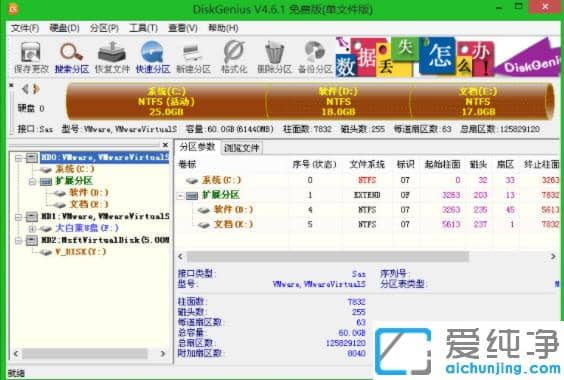Select the 文档(E:) partition on disk bar
The image size is (564, 380).
tap(478, 101)
